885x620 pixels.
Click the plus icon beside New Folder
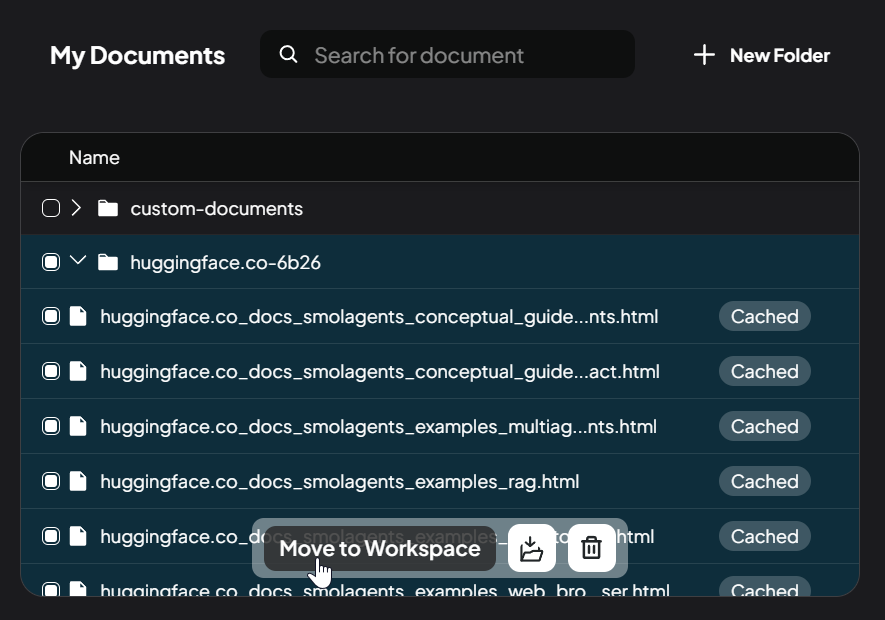coord(704,55)
